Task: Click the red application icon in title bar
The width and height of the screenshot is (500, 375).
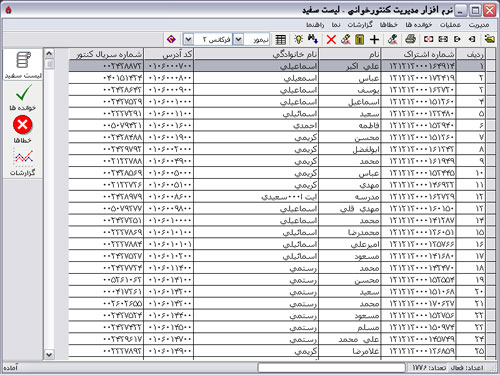Action: tap(9, 10)
